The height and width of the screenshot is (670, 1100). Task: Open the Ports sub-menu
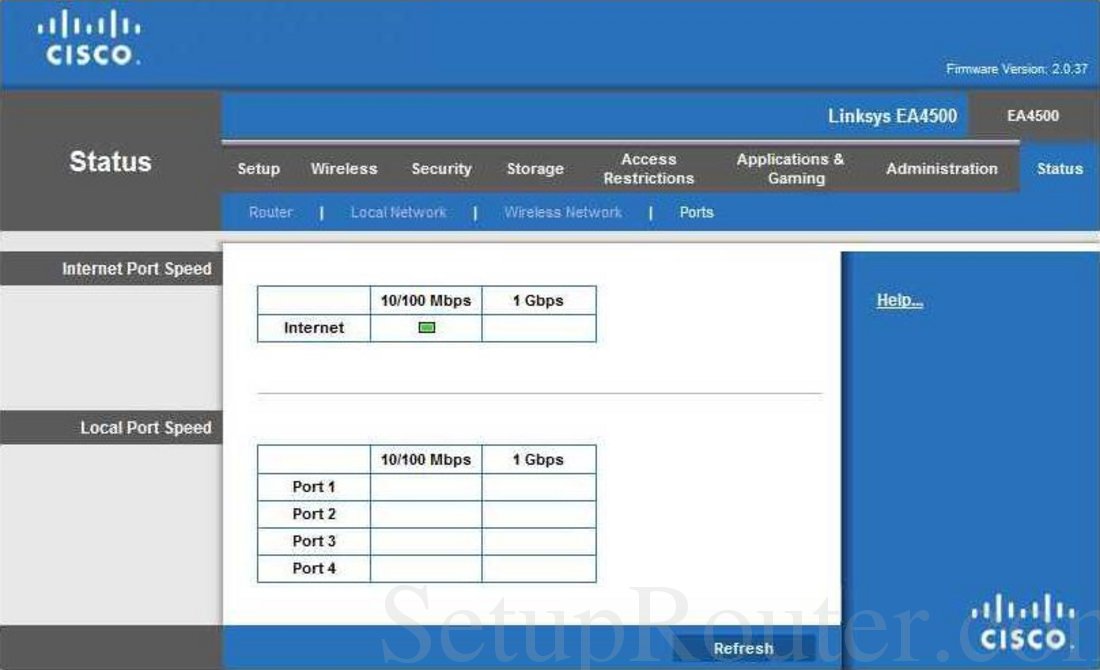tap(696, 212)
